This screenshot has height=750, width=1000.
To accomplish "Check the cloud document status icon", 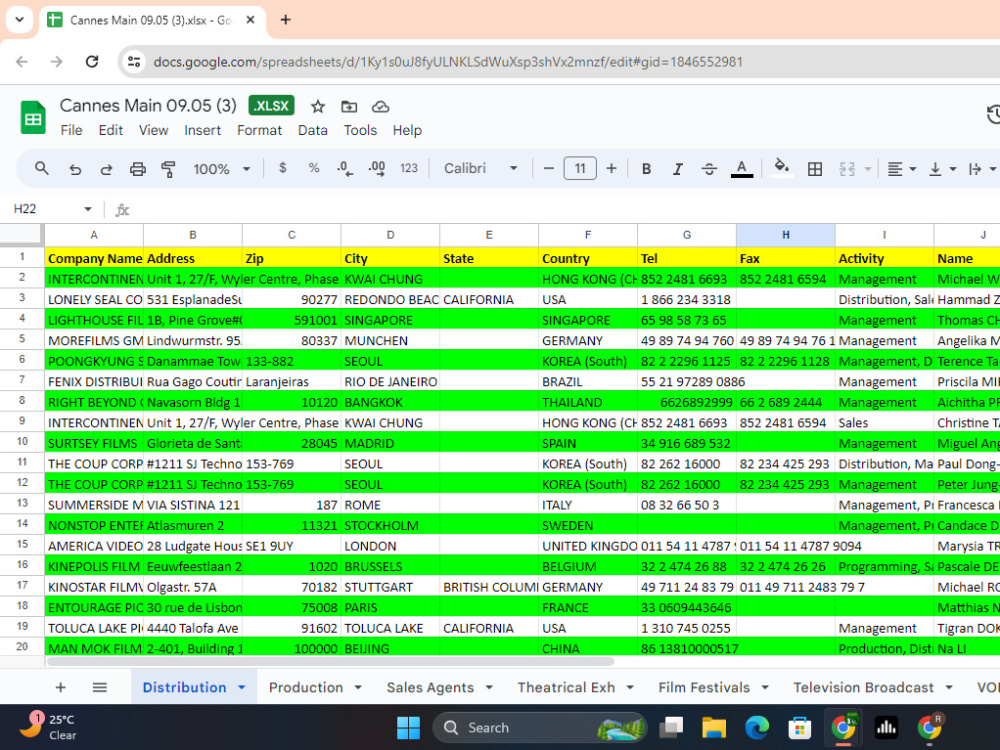I will click(x=381, y=107).
